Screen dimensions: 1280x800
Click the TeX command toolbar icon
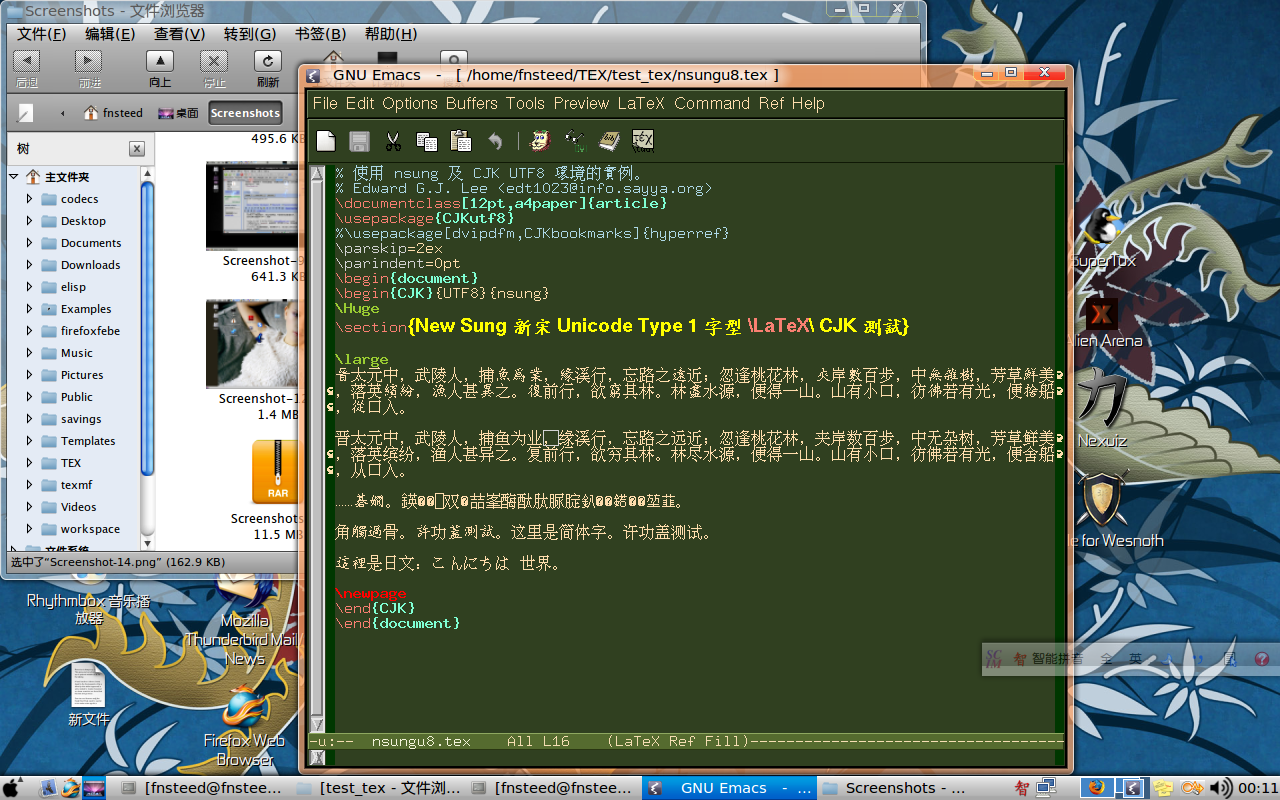tap(643, 141)
